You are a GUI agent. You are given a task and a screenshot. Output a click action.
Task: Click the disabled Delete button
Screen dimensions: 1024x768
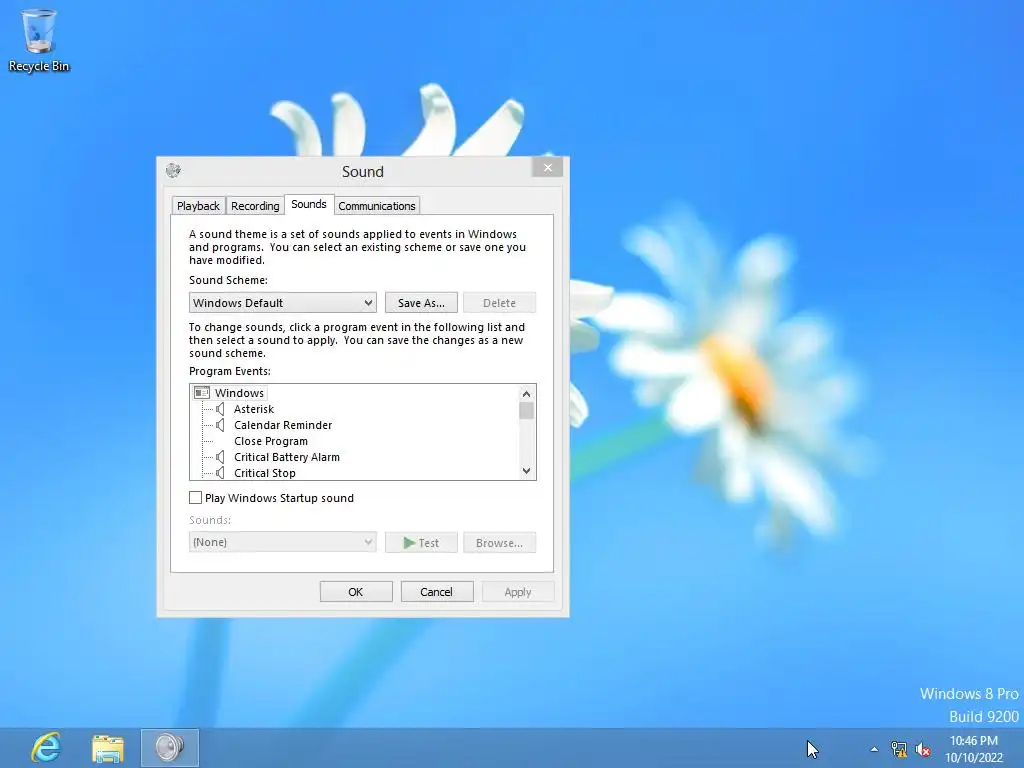[500, 303]
